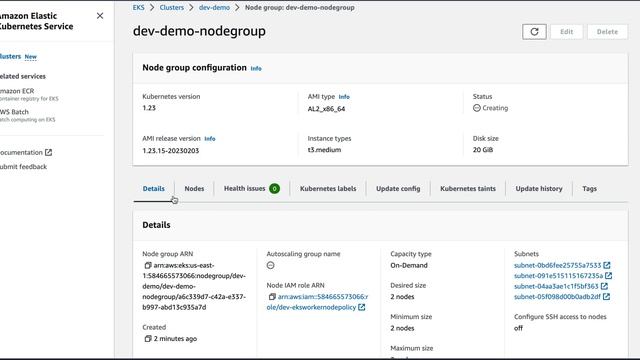Select the capacity type On-Demand
This screenshot has width=640, height=360.
409,265
